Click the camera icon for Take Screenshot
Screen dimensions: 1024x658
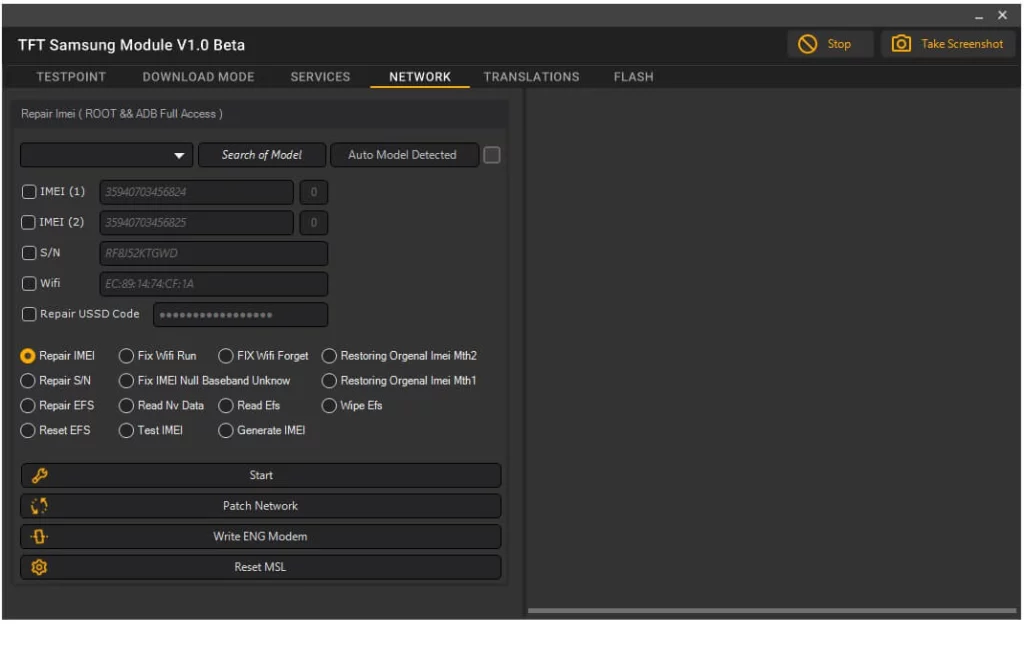(x=901, y=44)
